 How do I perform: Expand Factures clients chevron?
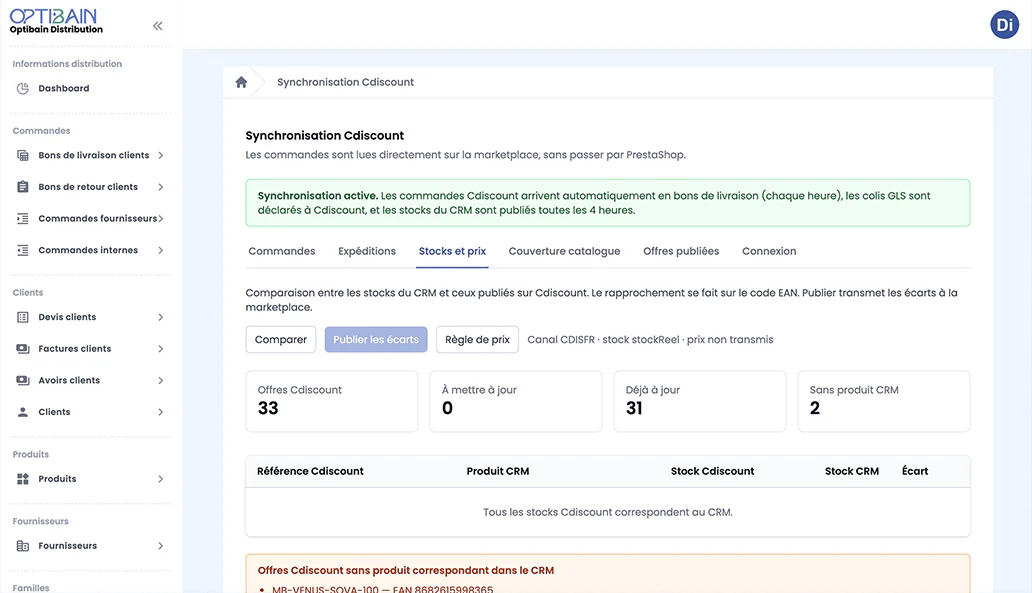coord(161,349)
